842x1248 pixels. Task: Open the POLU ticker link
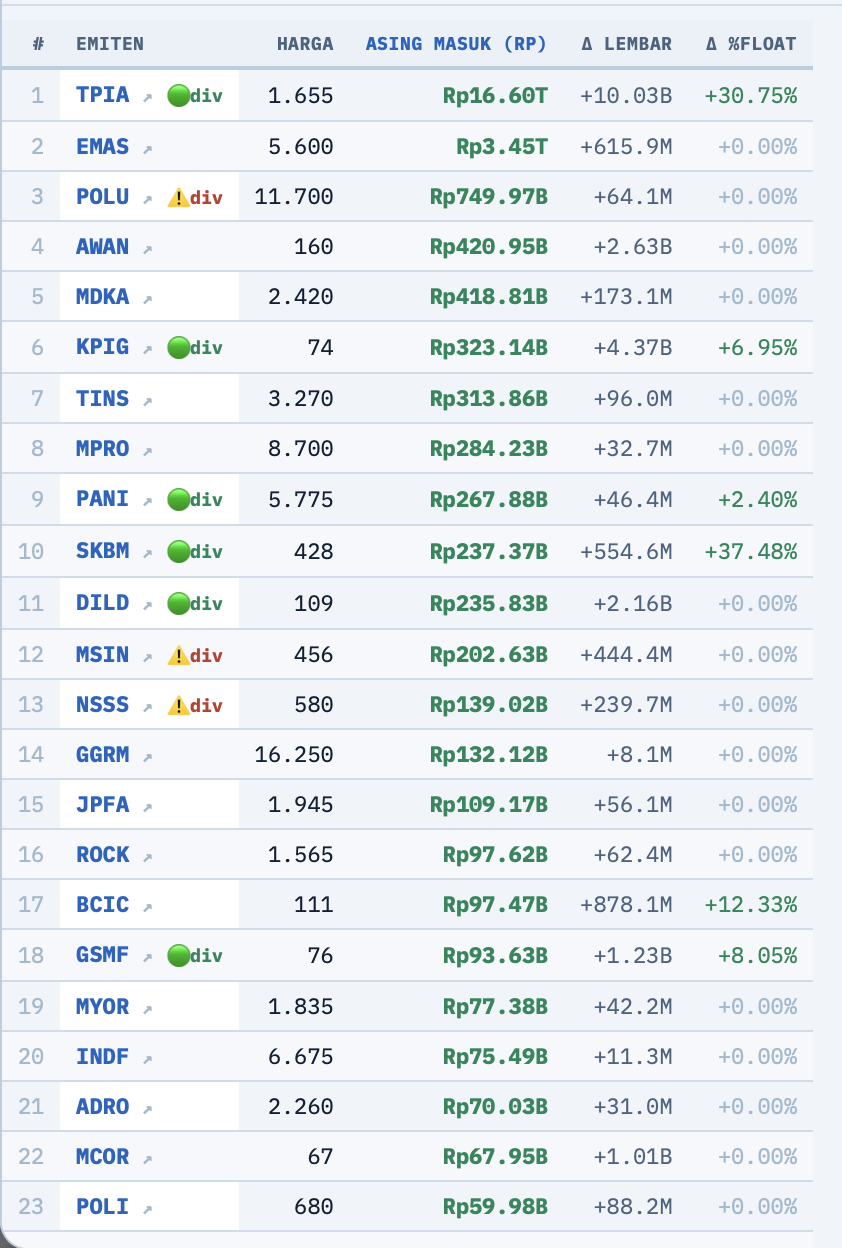(103, 196)
